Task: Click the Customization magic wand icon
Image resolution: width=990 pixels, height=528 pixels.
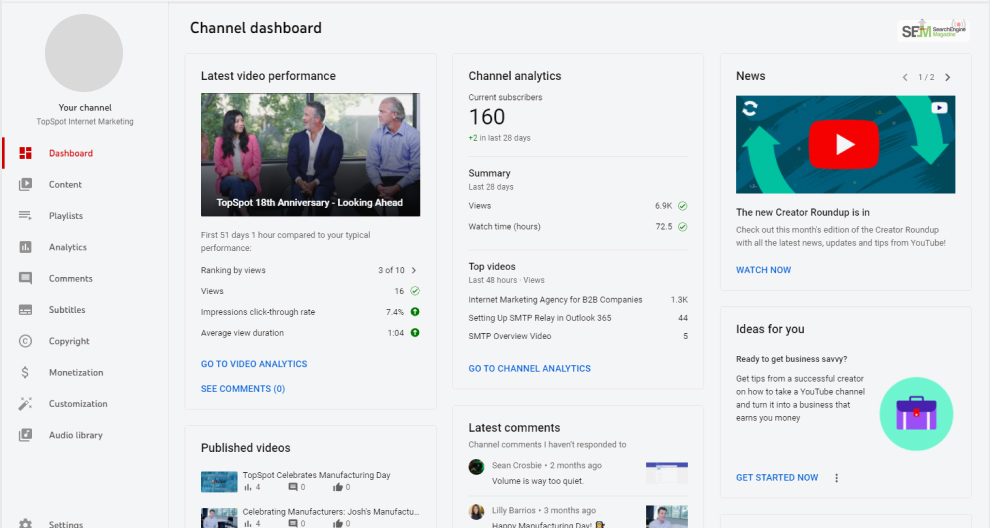Action: coord(25,404)
